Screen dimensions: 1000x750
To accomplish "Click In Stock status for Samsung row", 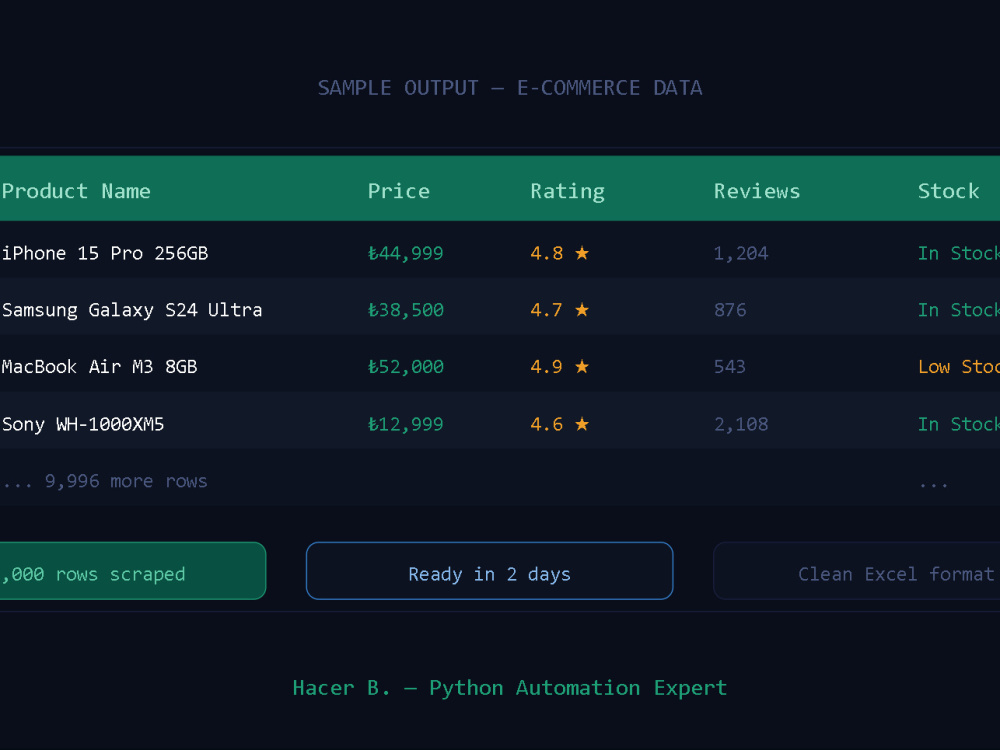I will pyautogui.click(x=959, y=310).
